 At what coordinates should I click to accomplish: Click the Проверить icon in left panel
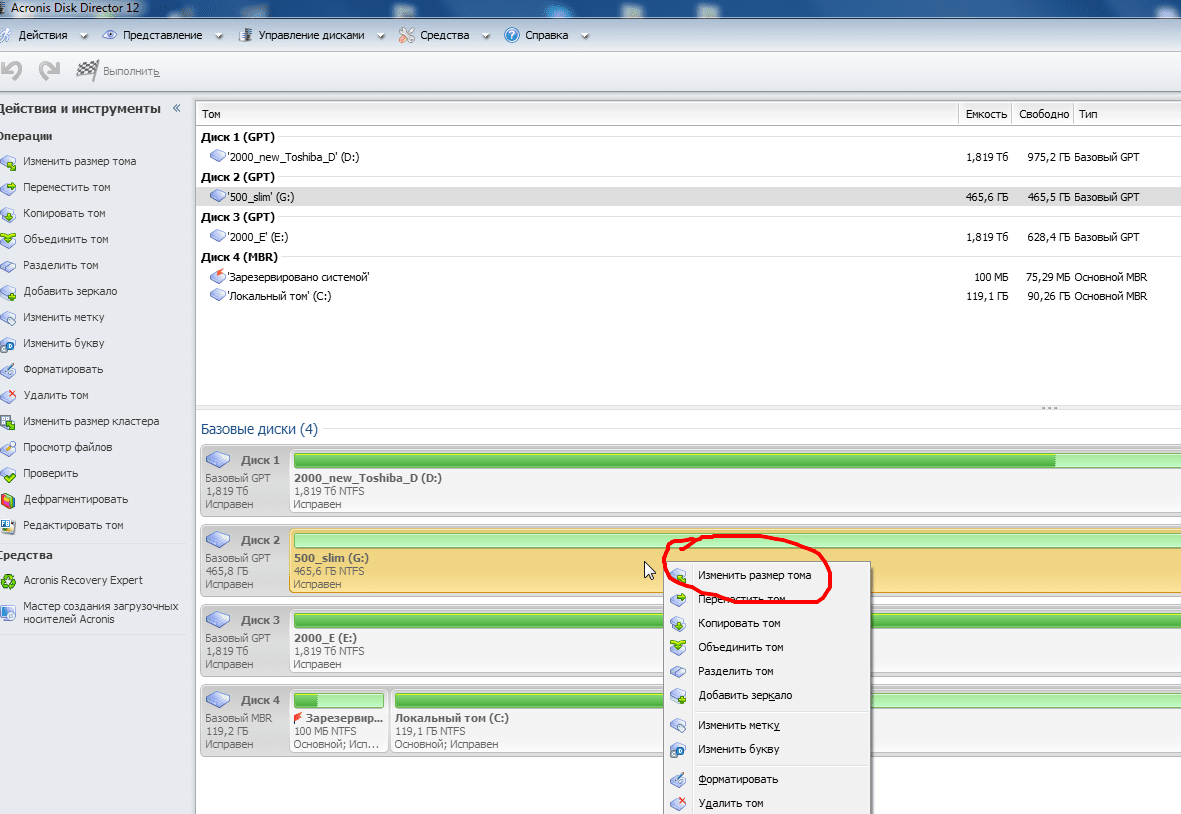click(8, 474)
